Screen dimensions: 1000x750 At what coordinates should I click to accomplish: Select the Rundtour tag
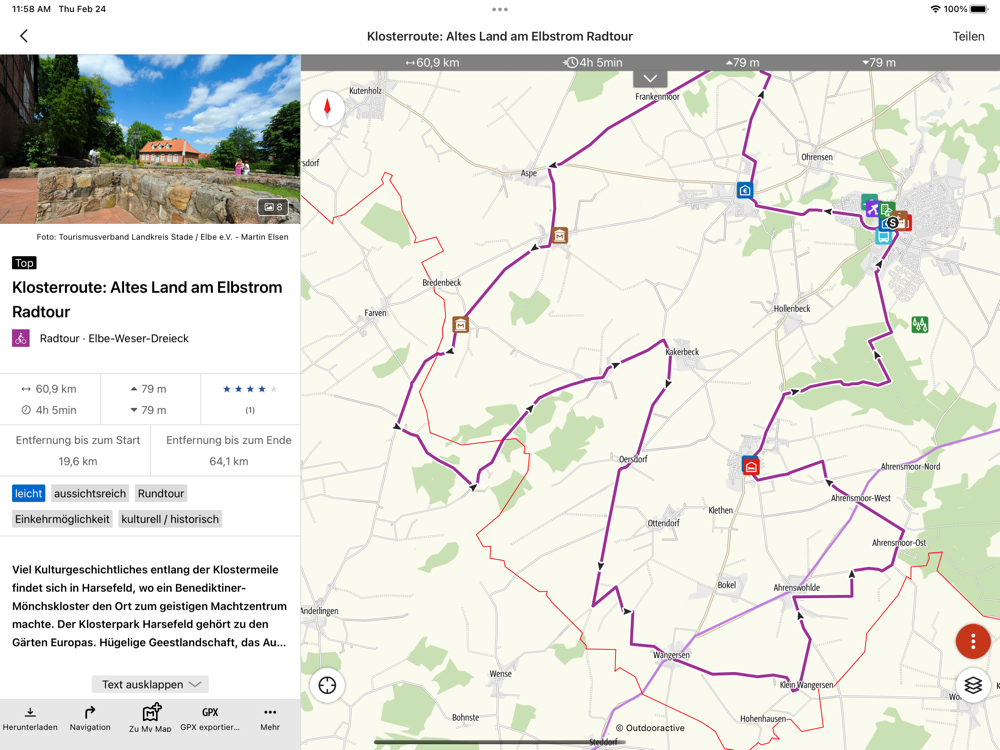click(161, 493)
